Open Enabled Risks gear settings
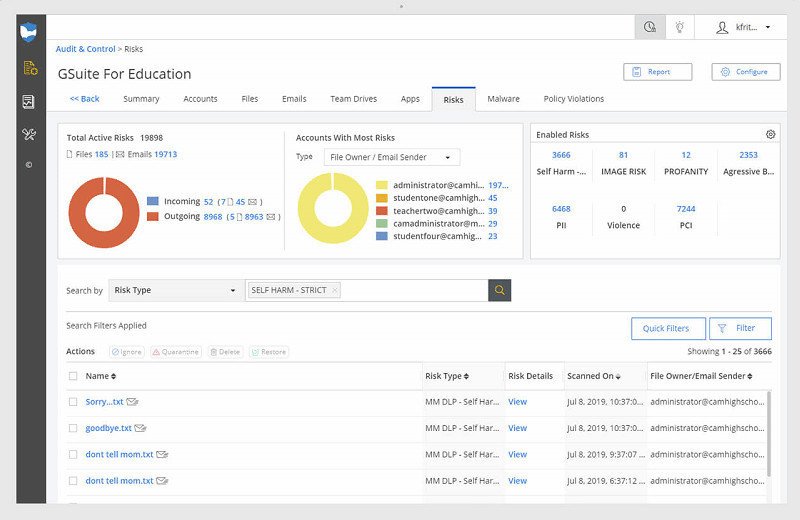This screenshot has height=520, width=800. coord(770,134)
